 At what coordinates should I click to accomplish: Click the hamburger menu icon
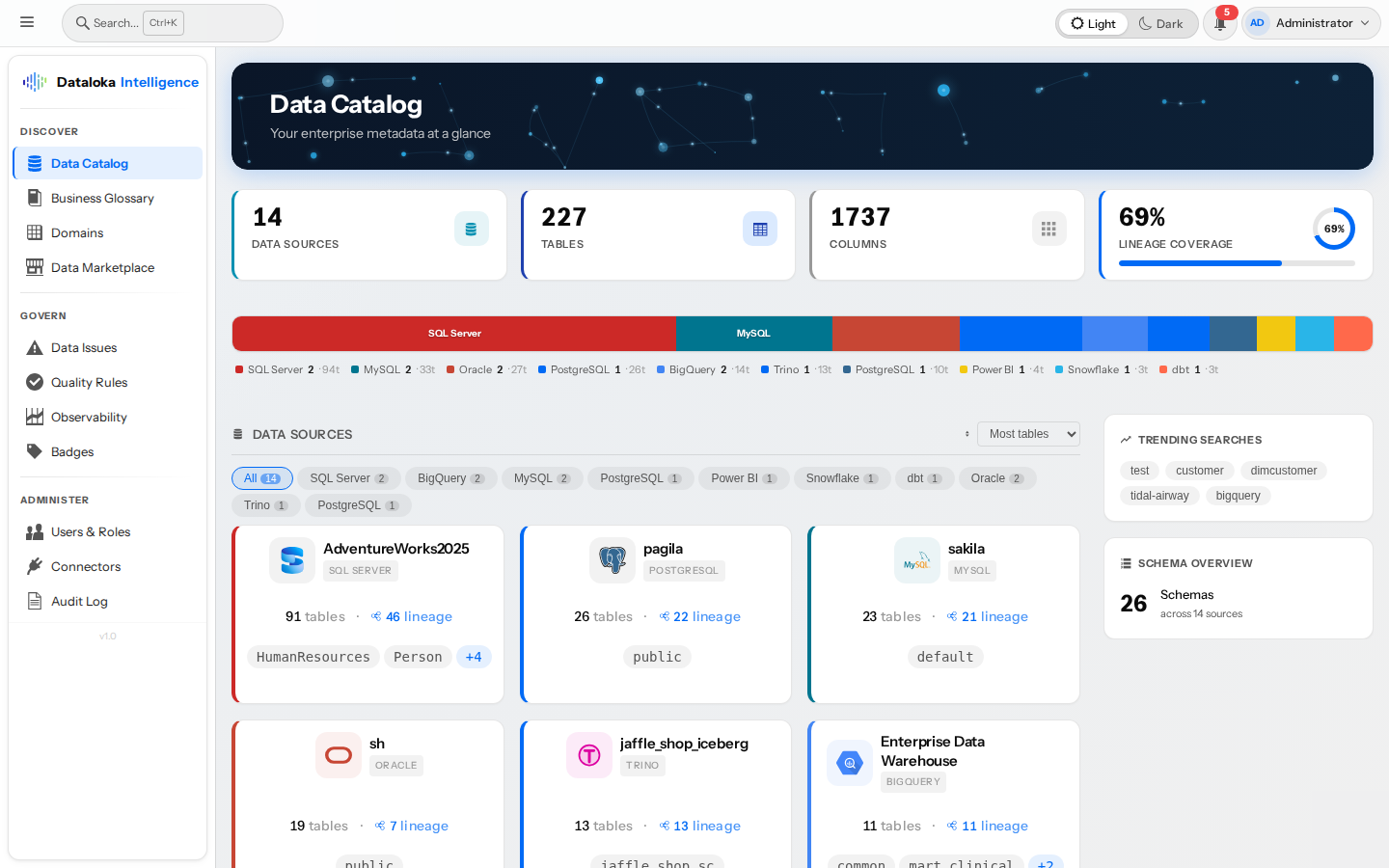[x=27, y=21]
